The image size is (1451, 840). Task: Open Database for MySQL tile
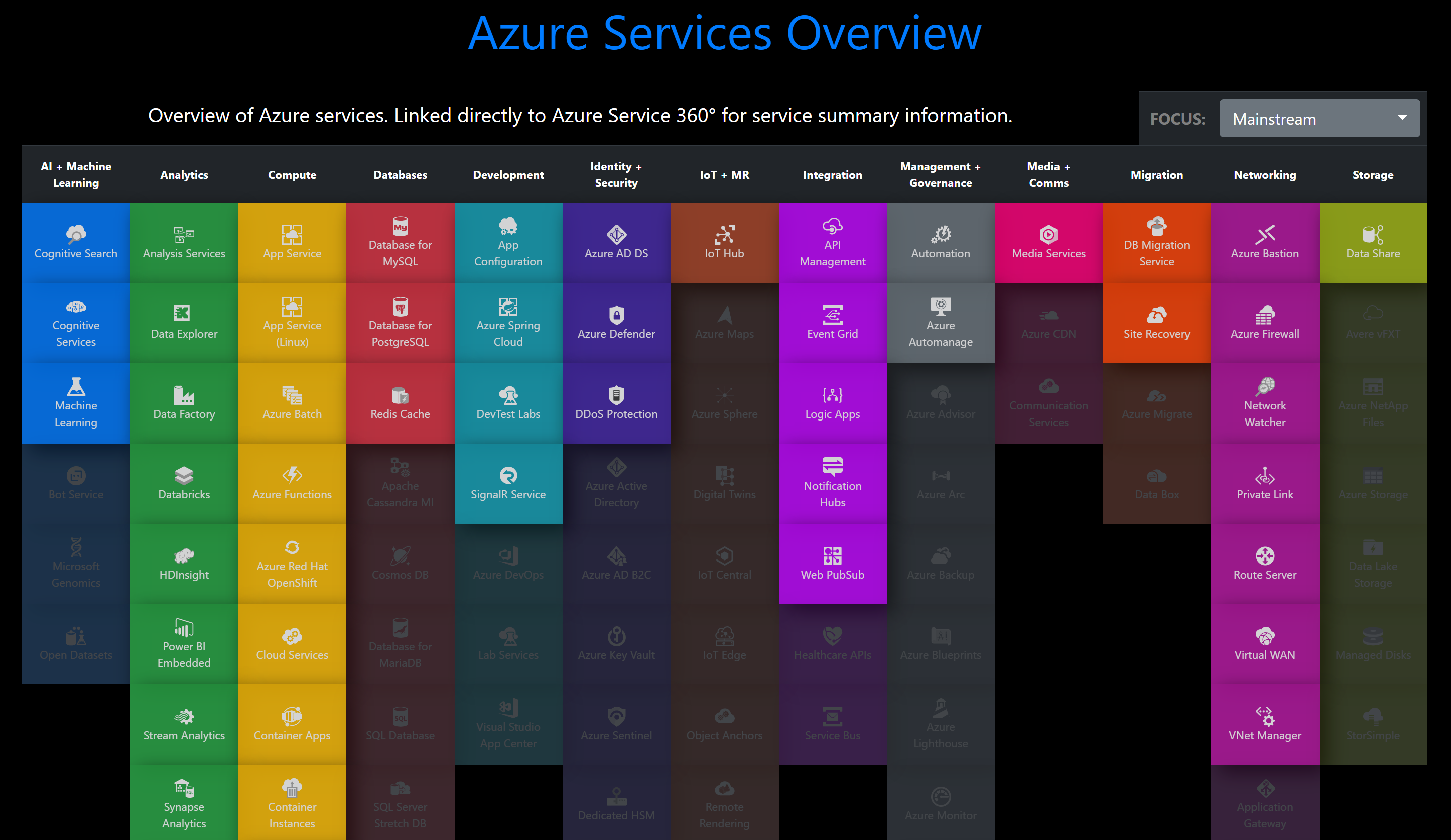400,242
